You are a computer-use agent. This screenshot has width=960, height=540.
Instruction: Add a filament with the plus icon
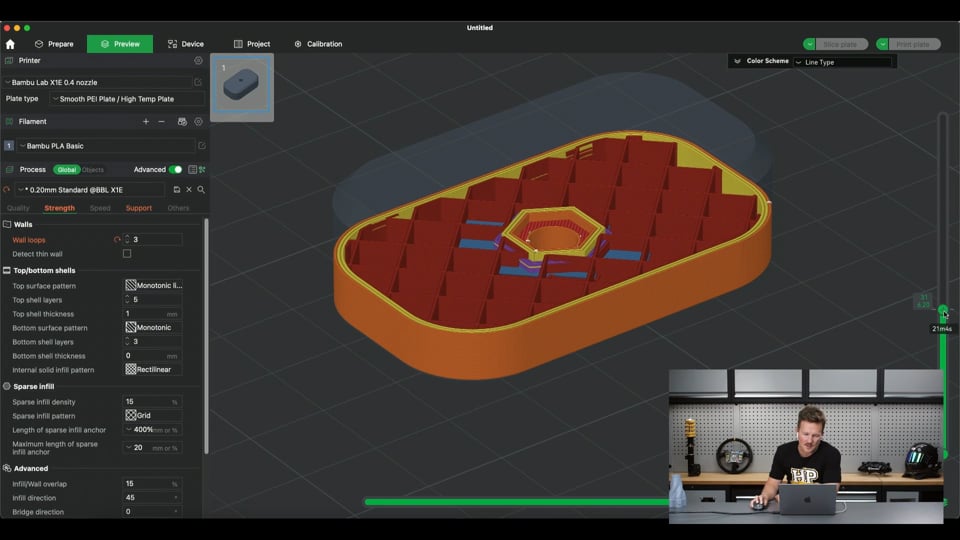146,122
